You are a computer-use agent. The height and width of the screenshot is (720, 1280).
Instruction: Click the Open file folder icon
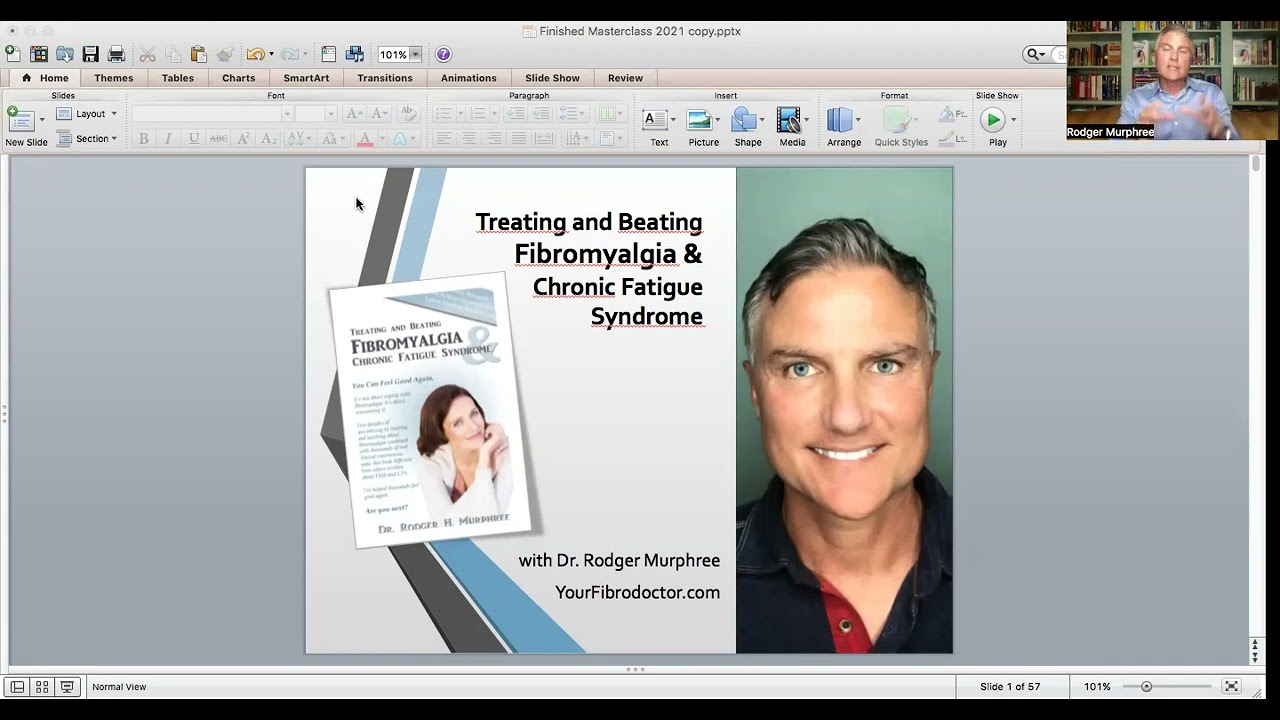(65, 54)
